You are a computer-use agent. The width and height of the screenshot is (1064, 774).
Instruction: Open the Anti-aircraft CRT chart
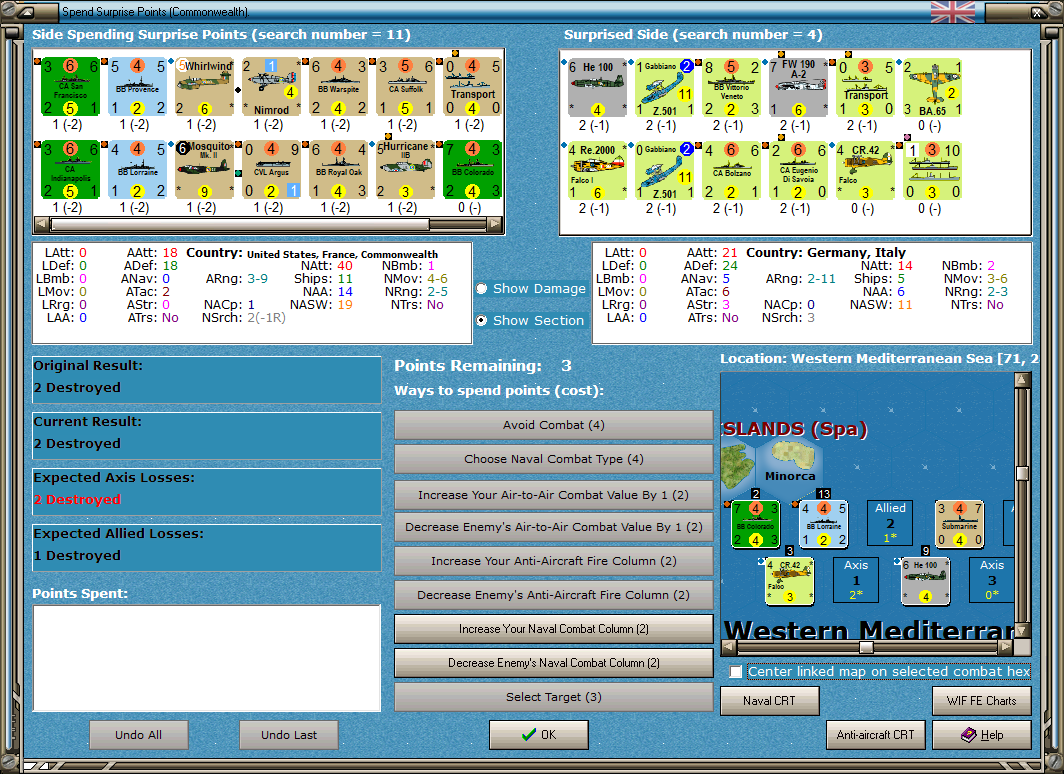click(875, 735)
